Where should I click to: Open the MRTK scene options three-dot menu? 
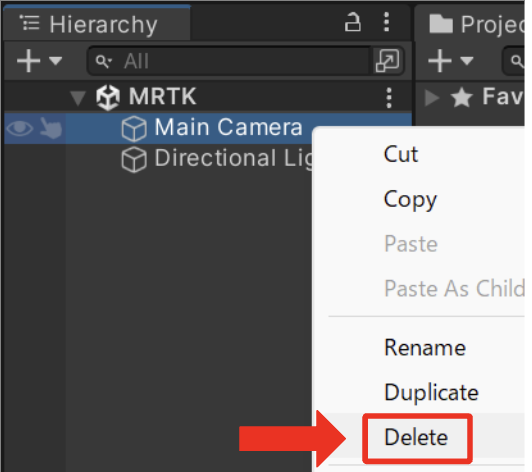389,98
